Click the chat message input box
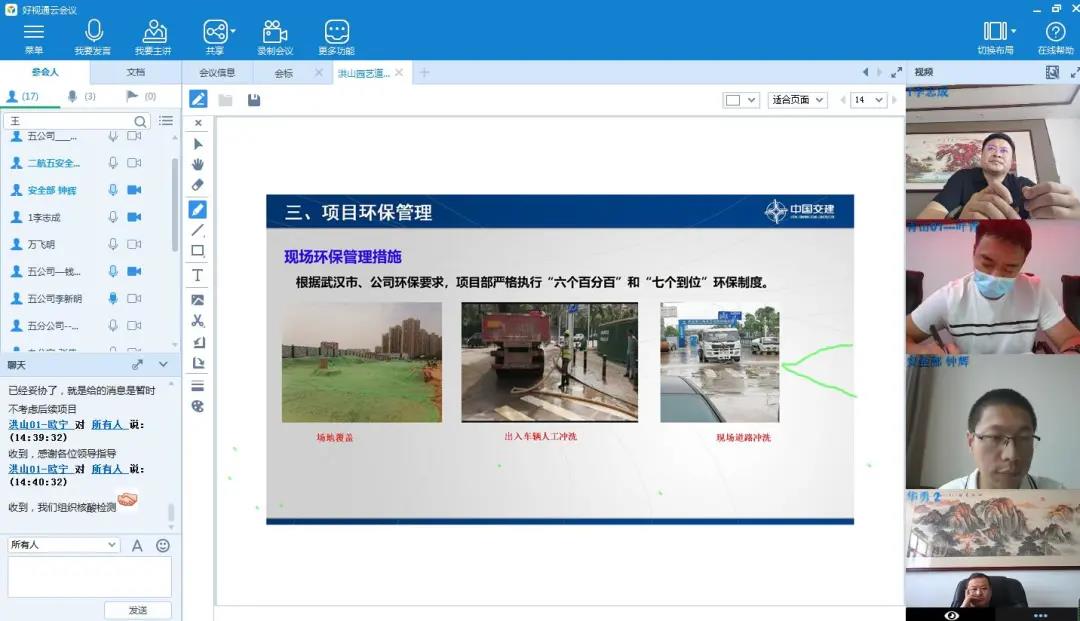The image size is (1080, 621). coord(89,577)
